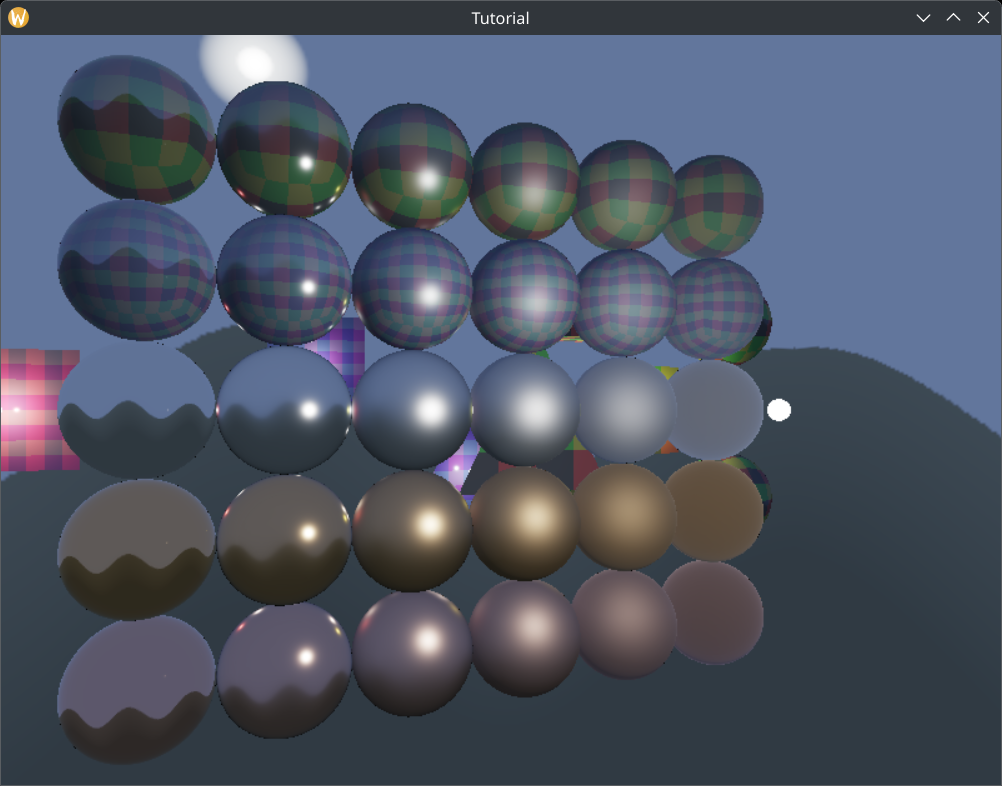This screenshot has width=1002, height=786.
Task: Click the wavy-banded gold sphere
Action: tap(135, 540)
